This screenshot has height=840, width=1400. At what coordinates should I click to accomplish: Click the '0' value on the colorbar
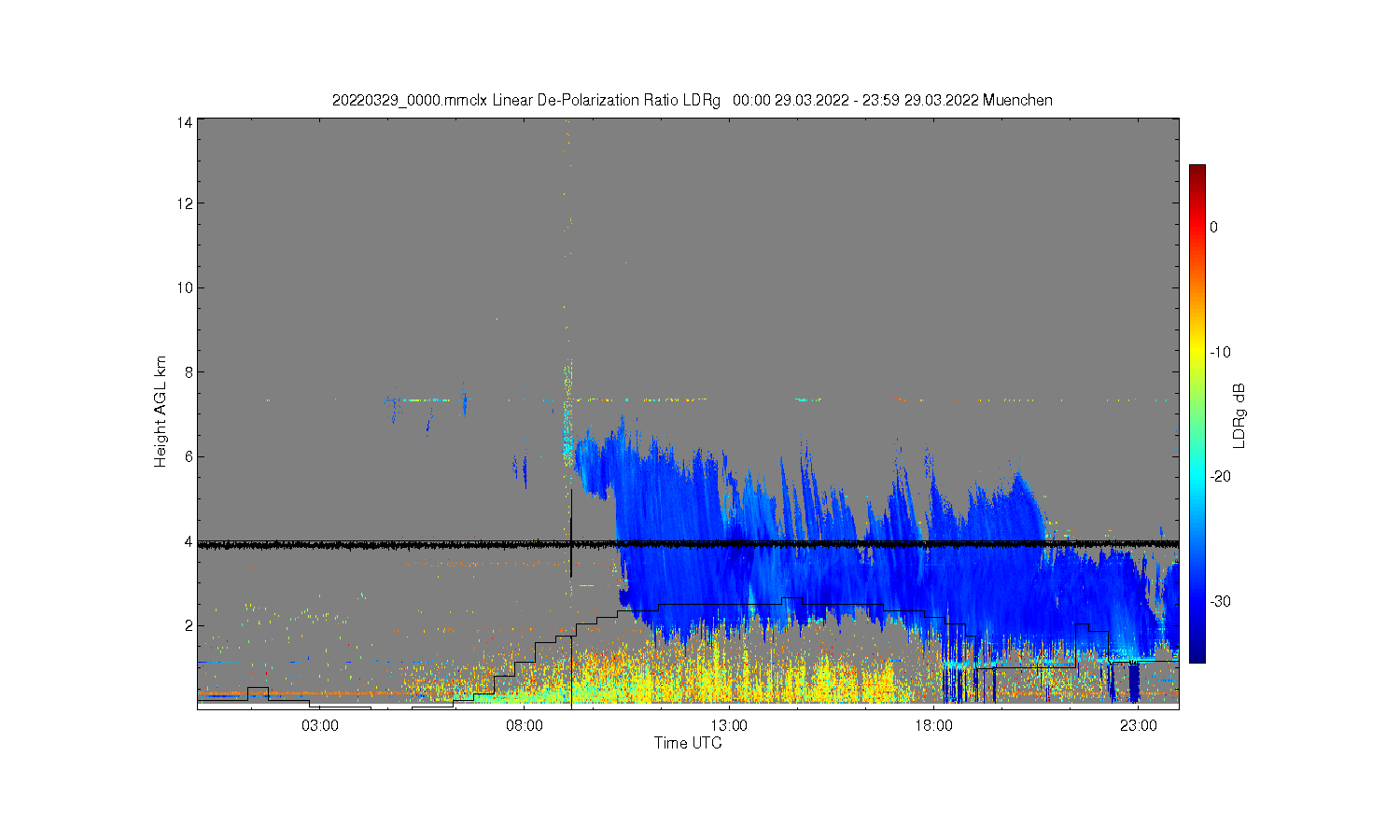pyautogui.click(x=1213, y=227)
